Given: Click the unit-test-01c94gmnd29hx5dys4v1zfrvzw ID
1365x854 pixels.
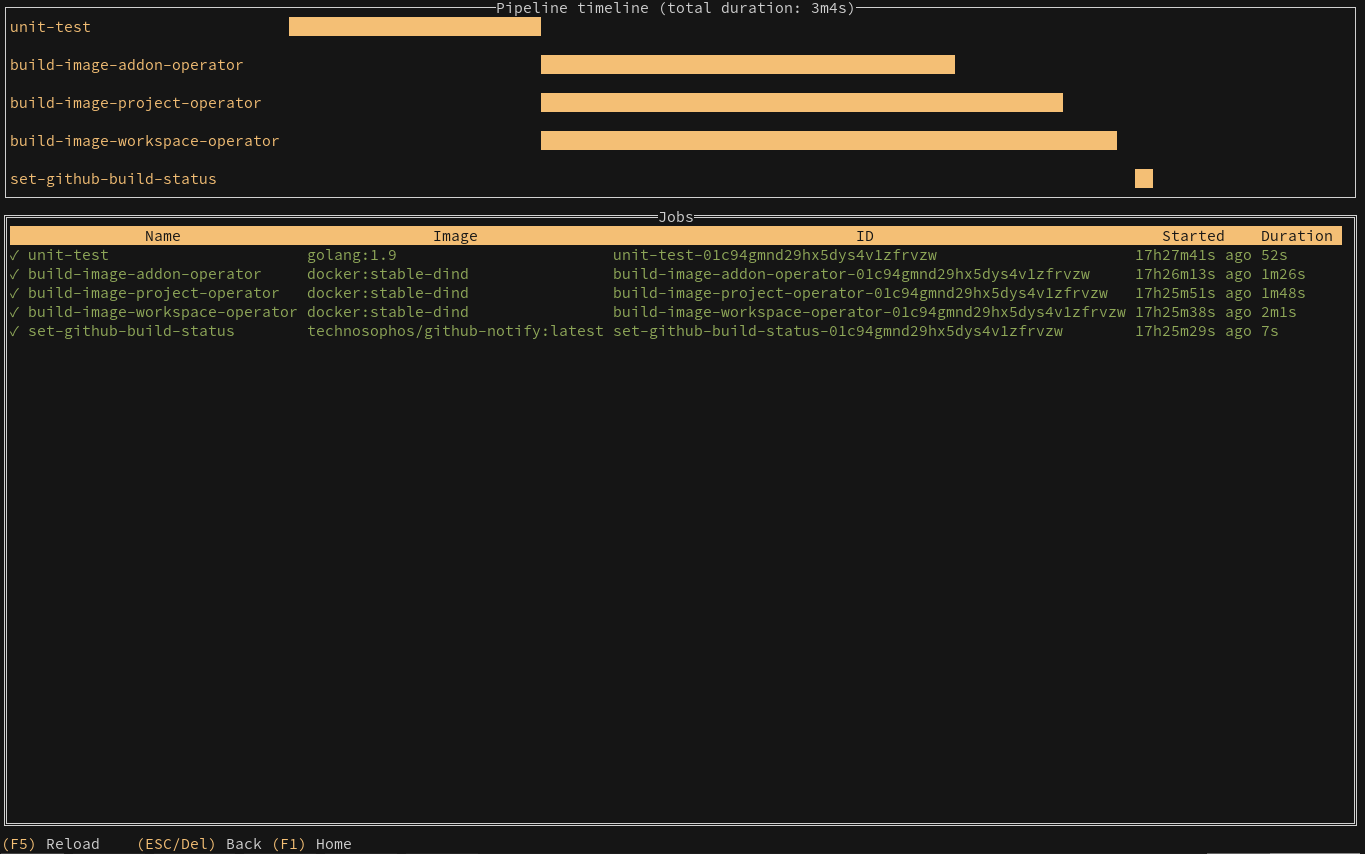Looking at the screenshot, I should coord(775,255).
